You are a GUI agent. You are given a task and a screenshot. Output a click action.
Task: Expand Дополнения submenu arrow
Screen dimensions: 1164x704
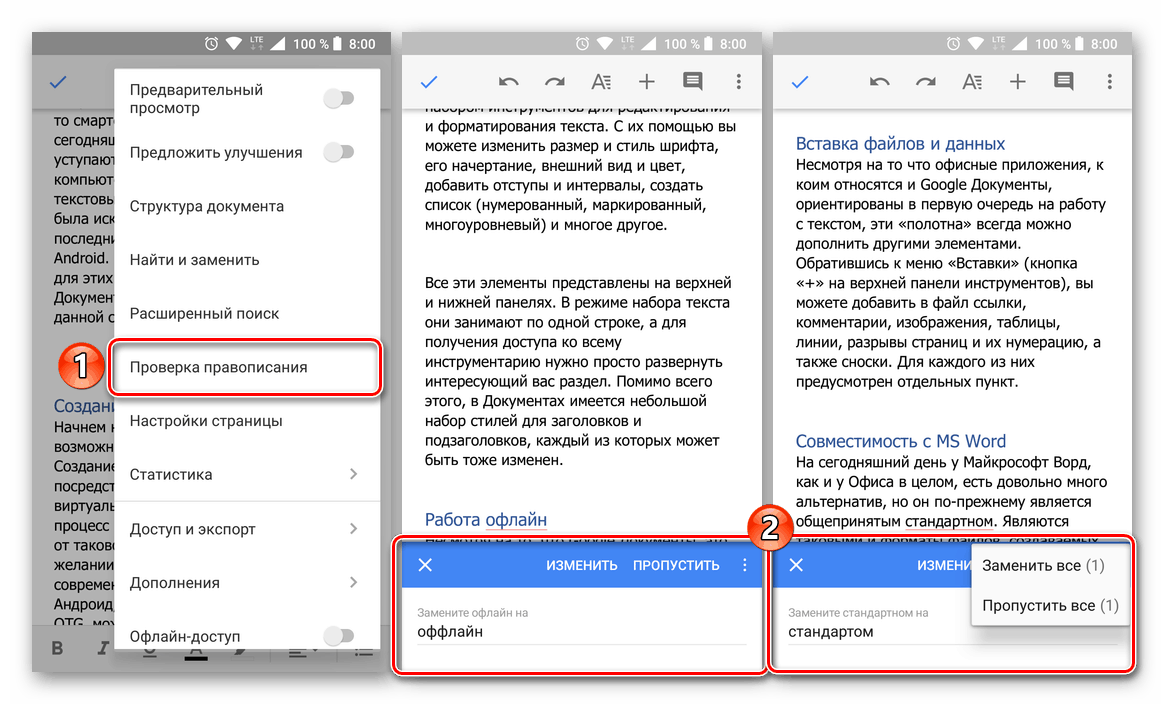coord(354,582)
